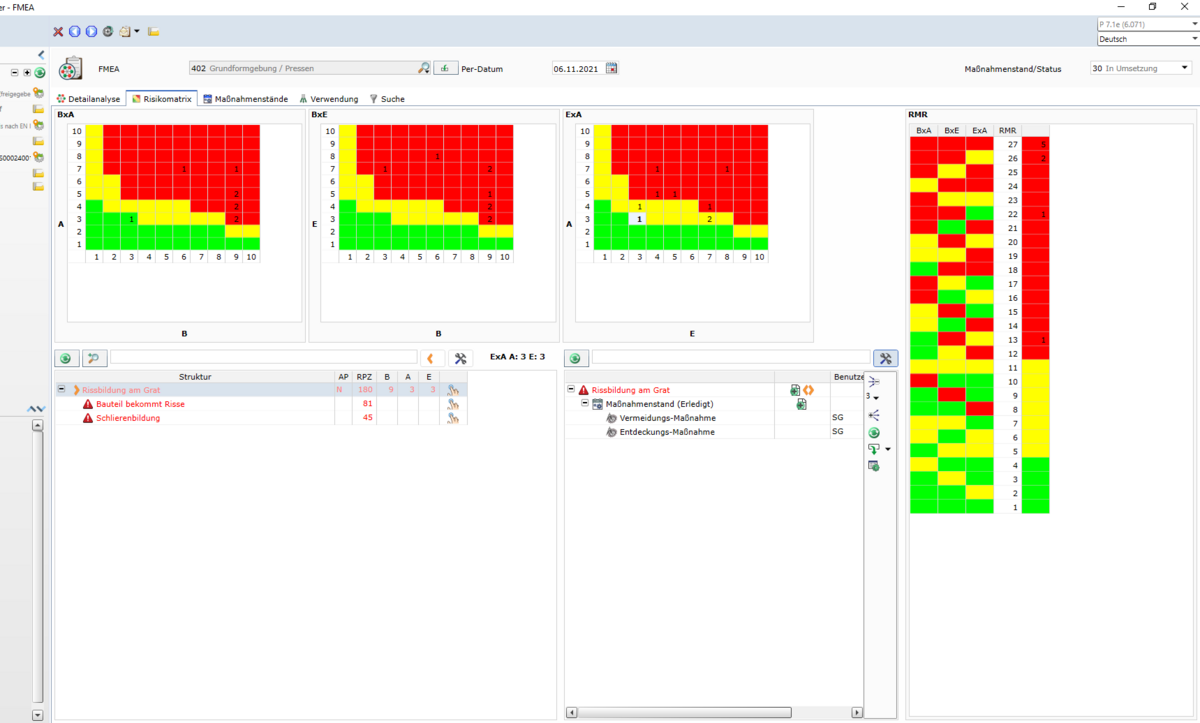Collapse Maßnahmenstand (Erledigt) node
Viewport: 1200px width, 723px height.
point(585,404)
